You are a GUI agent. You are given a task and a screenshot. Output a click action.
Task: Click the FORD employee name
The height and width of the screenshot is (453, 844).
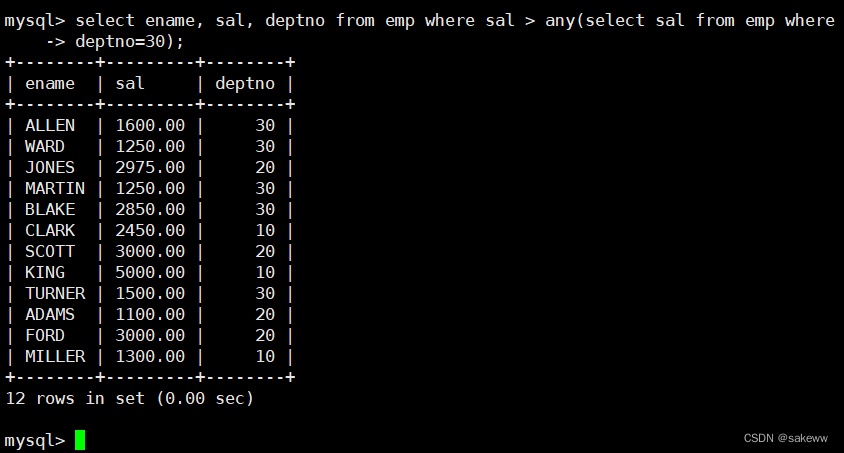tap(45, 335)
